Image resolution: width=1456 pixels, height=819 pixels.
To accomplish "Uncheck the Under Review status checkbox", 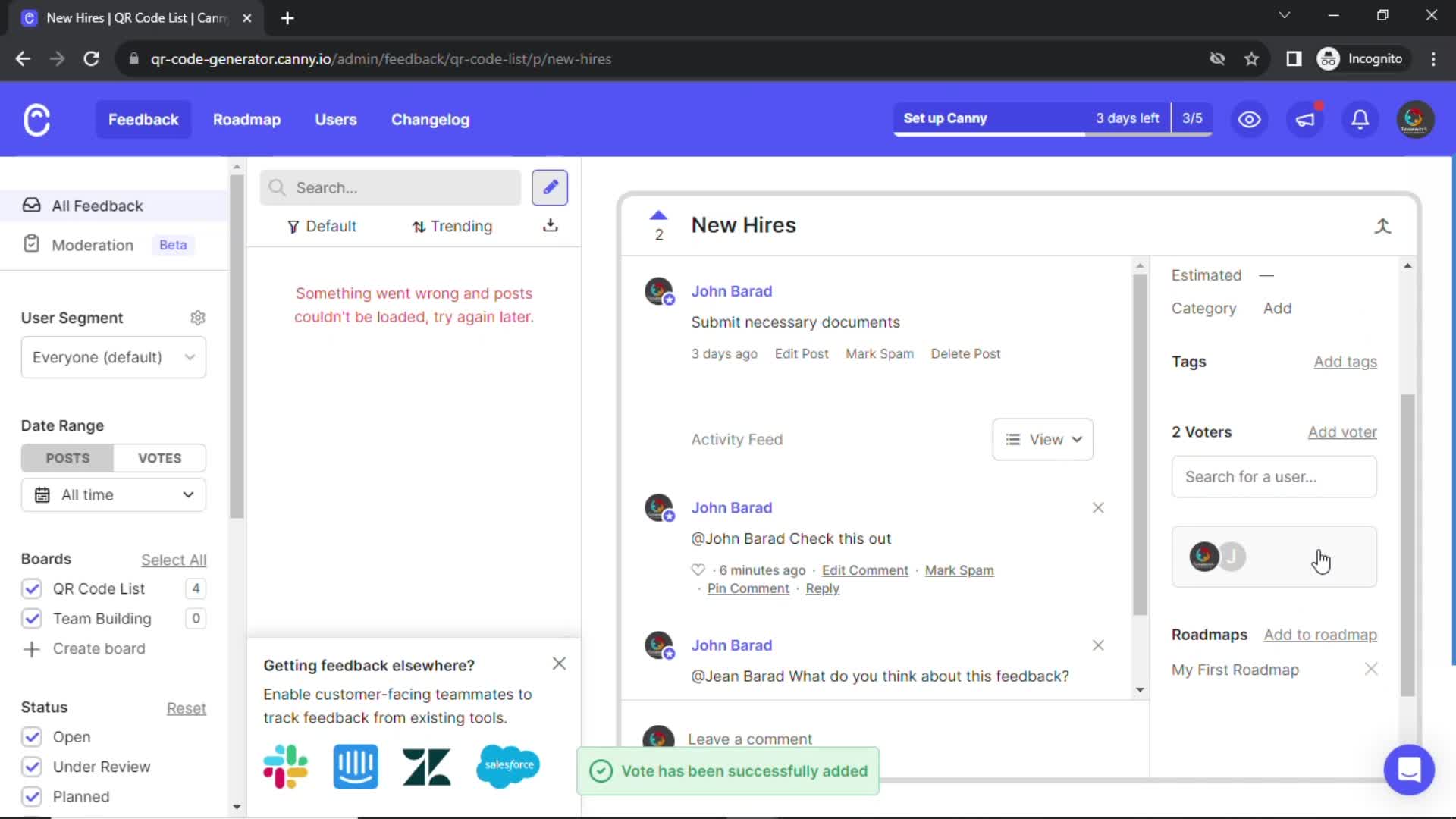I will 32,767.
